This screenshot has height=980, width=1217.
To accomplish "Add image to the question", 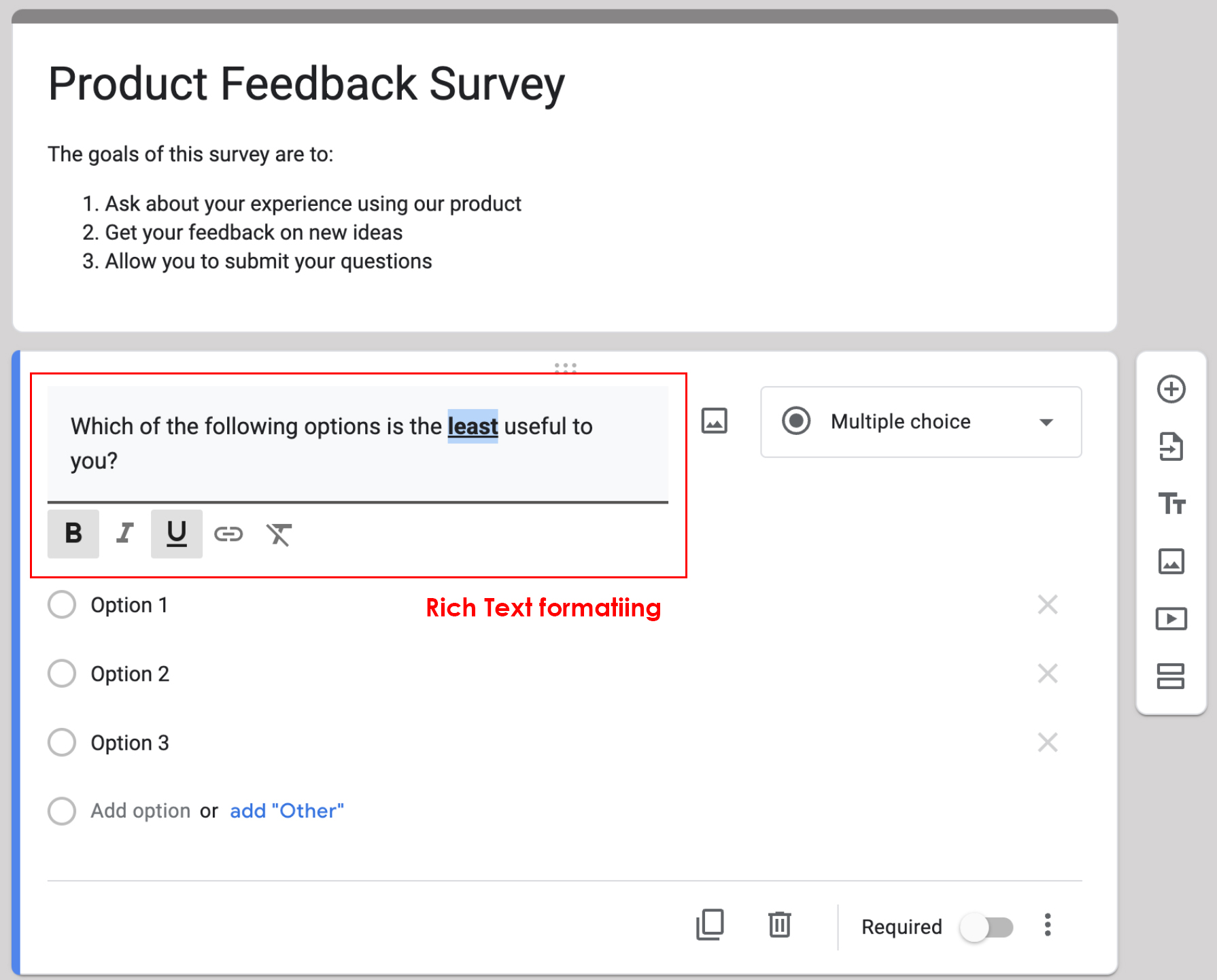I will coord(714,421).
